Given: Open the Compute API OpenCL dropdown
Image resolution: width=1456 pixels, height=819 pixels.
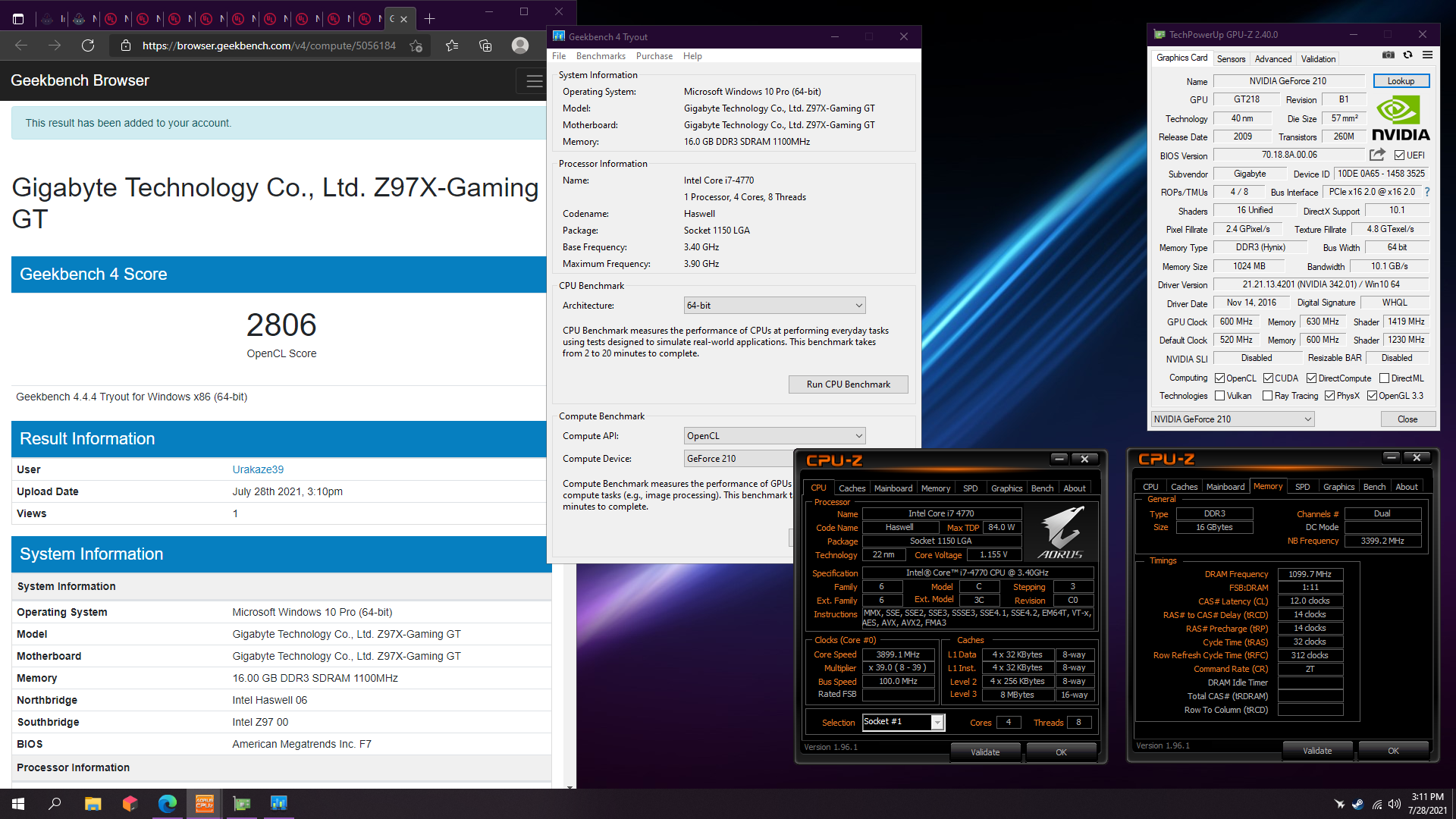Looking at the screenshot, I should (x=774, y=436).
